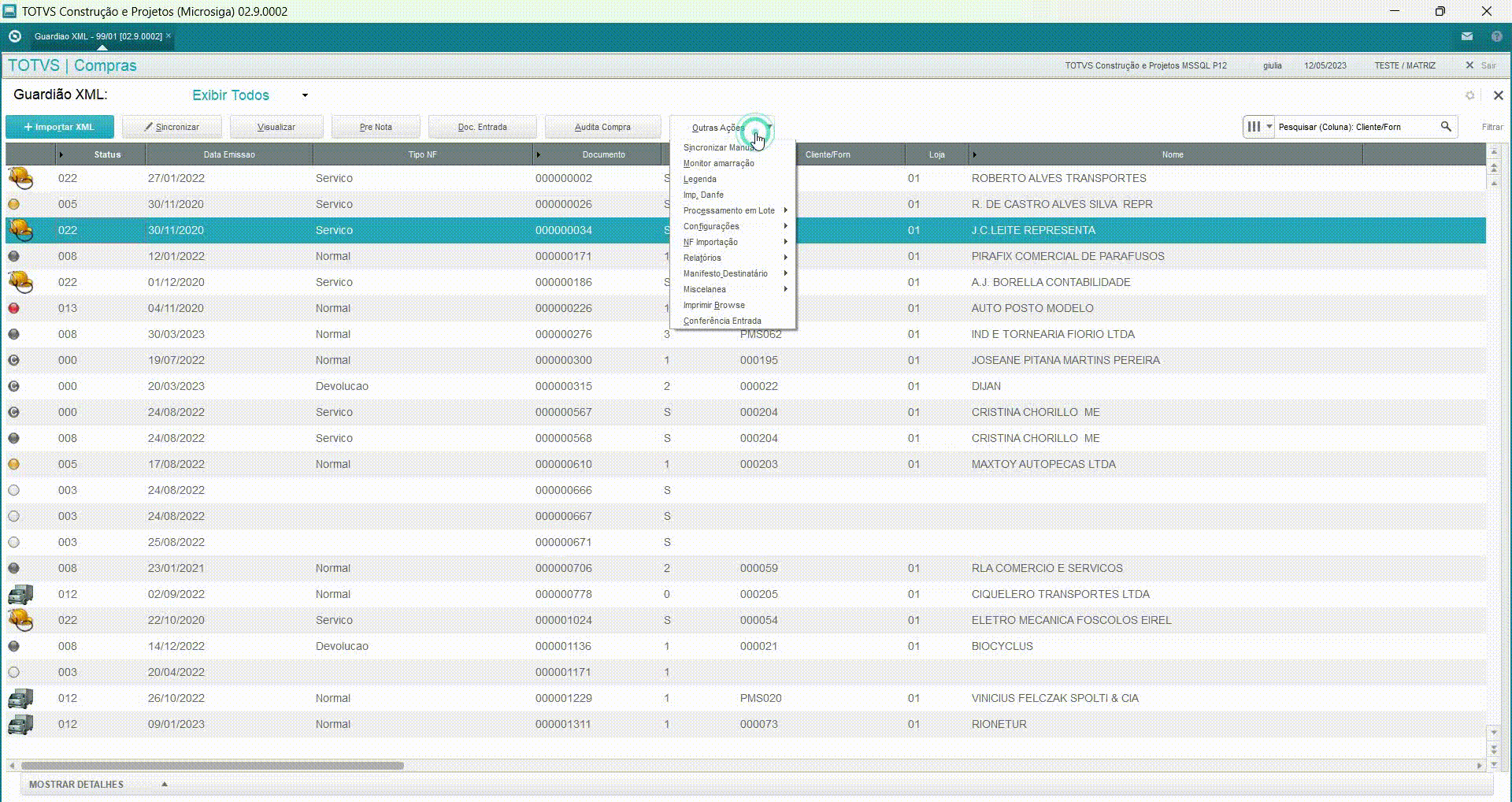Click orange status dot for MAXTOY AUTOPECAS row
This screenshot has height=802, width=1512.
[13, 464]
